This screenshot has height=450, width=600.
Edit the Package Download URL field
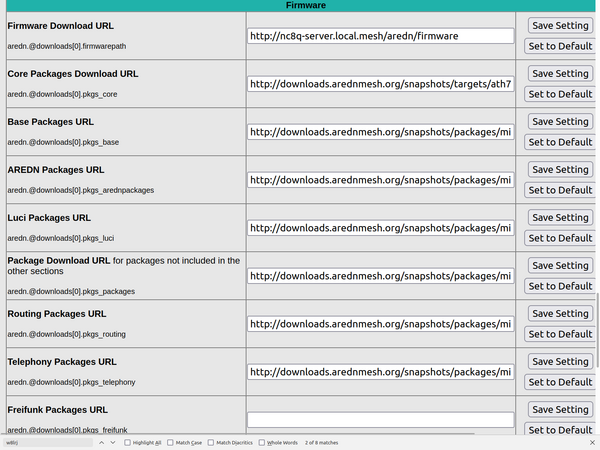(381, 276)
